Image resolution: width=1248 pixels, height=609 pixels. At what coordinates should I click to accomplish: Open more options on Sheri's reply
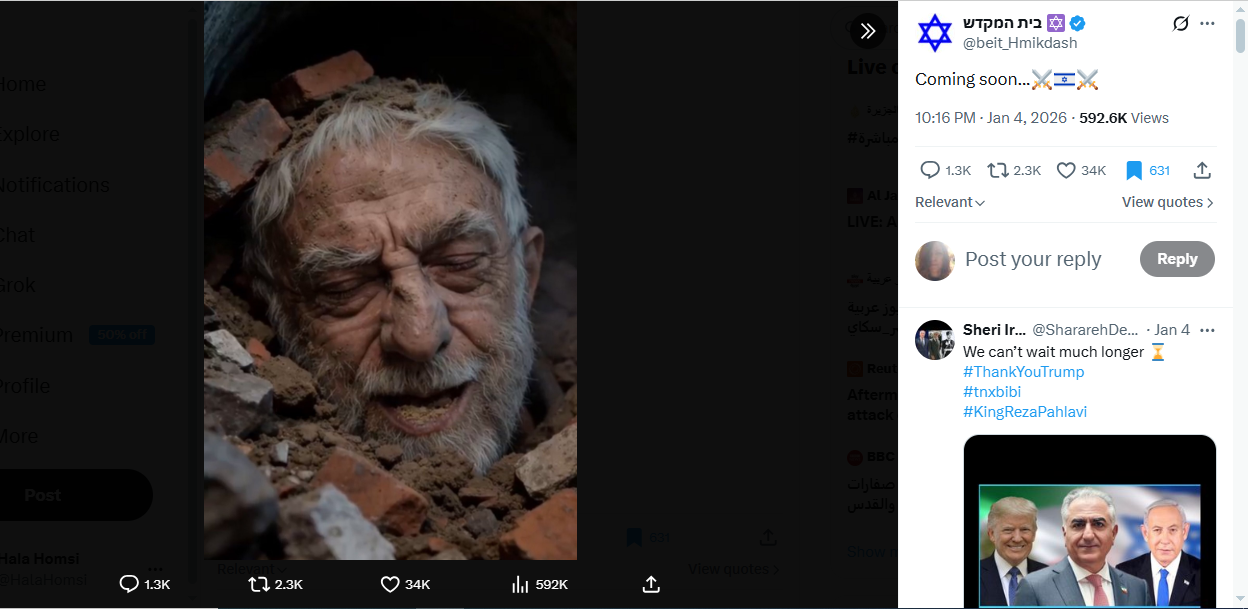1208,330
